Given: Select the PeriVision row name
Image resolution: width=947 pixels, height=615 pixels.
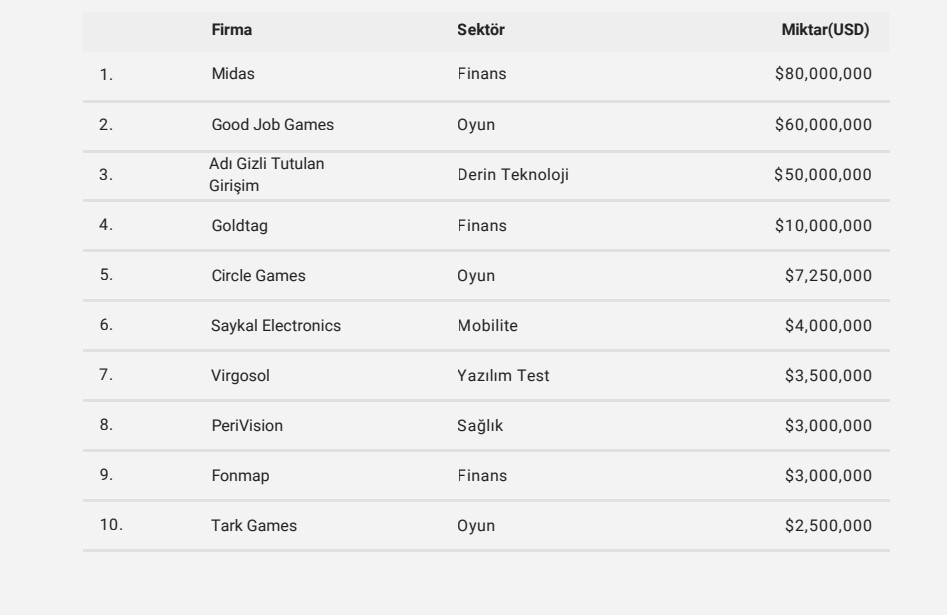Looking at the screenshot, I should point(240,426).
